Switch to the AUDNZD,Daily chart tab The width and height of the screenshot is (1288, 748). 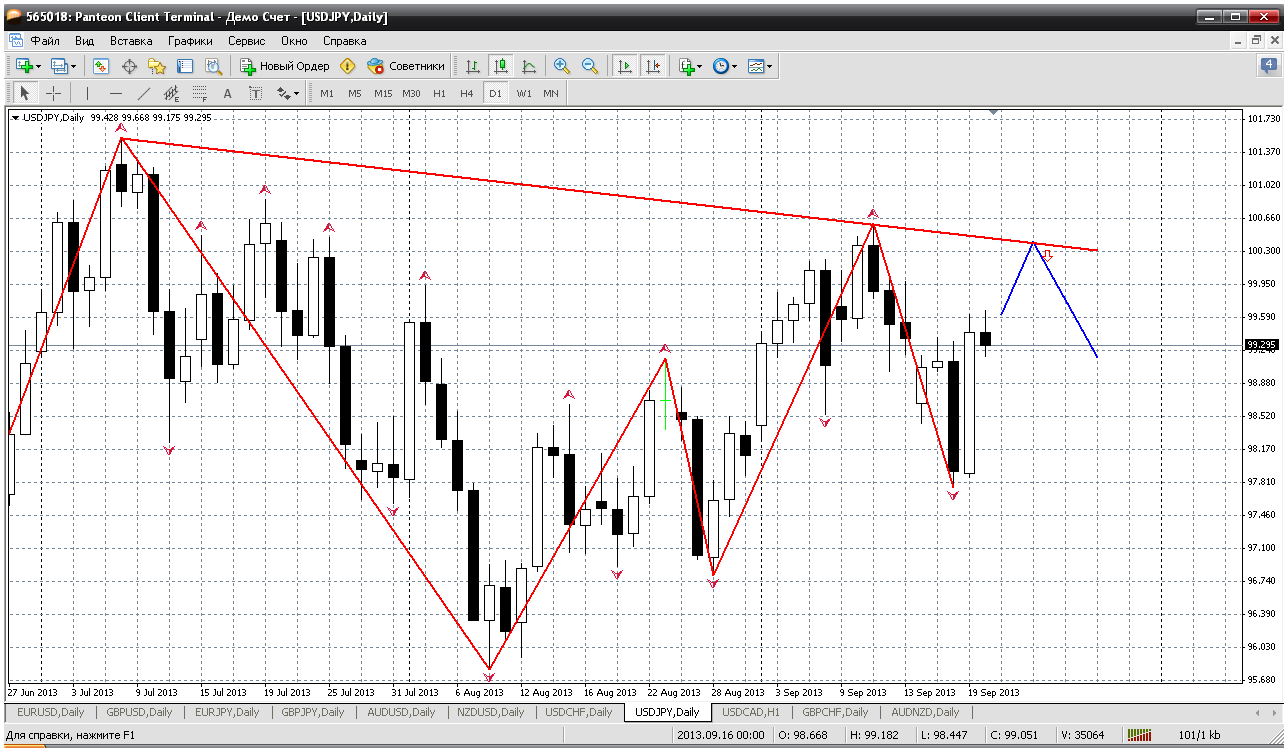[924, 712]
